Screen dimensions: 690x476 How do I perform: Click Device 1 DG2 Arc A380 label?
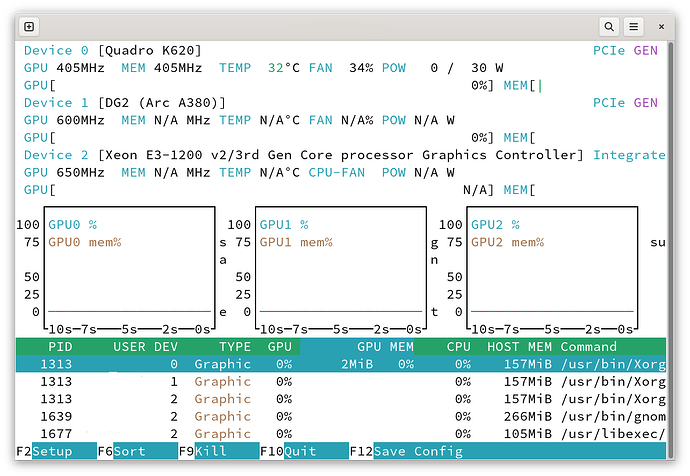(125, 103)
